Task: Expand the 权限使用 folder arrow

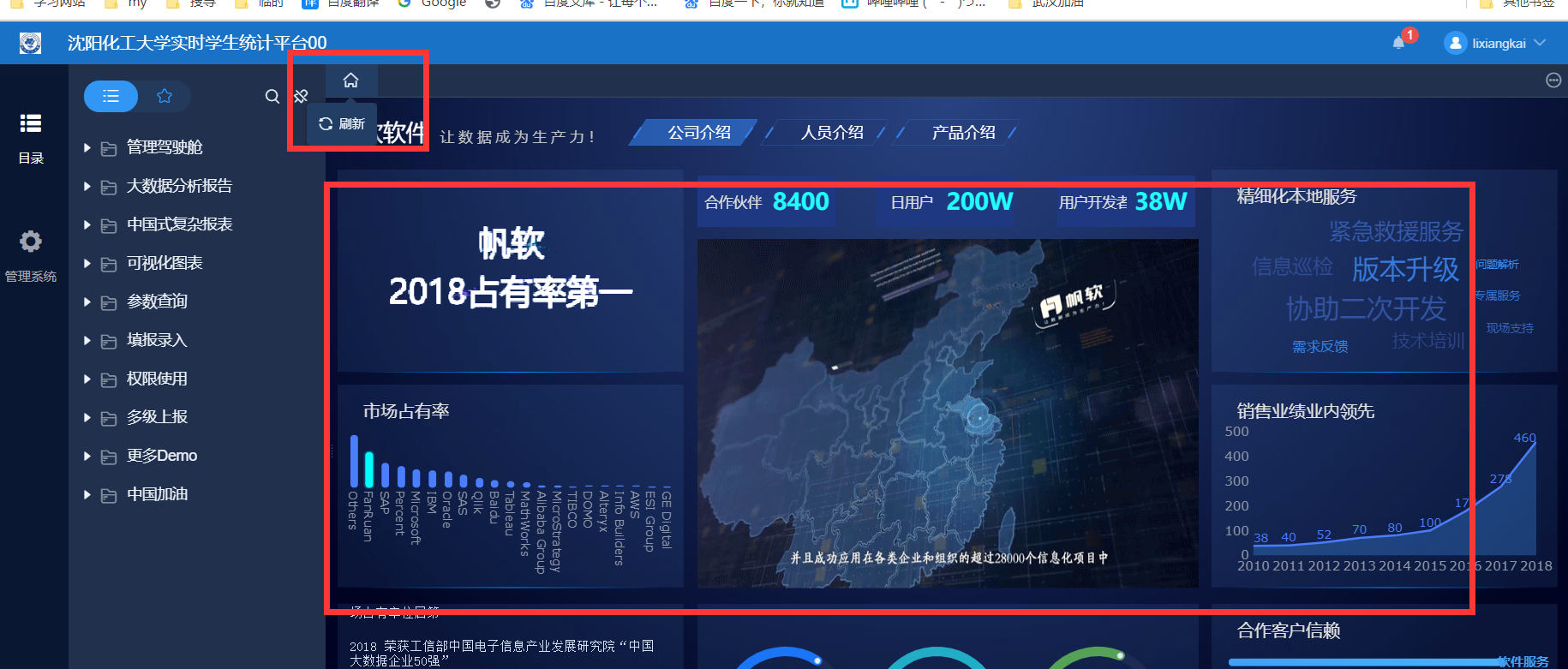Action: [x=87, y=379]
